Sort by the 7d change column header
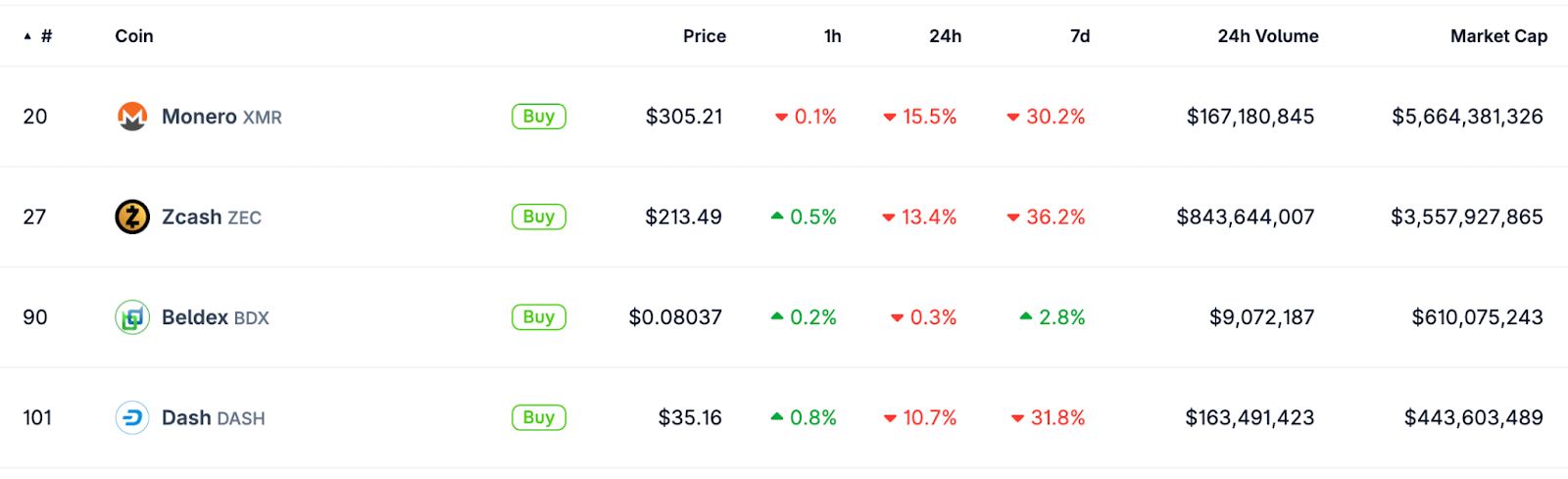1568x479 pixels. pyautogui.click(x=1080, y=36)
